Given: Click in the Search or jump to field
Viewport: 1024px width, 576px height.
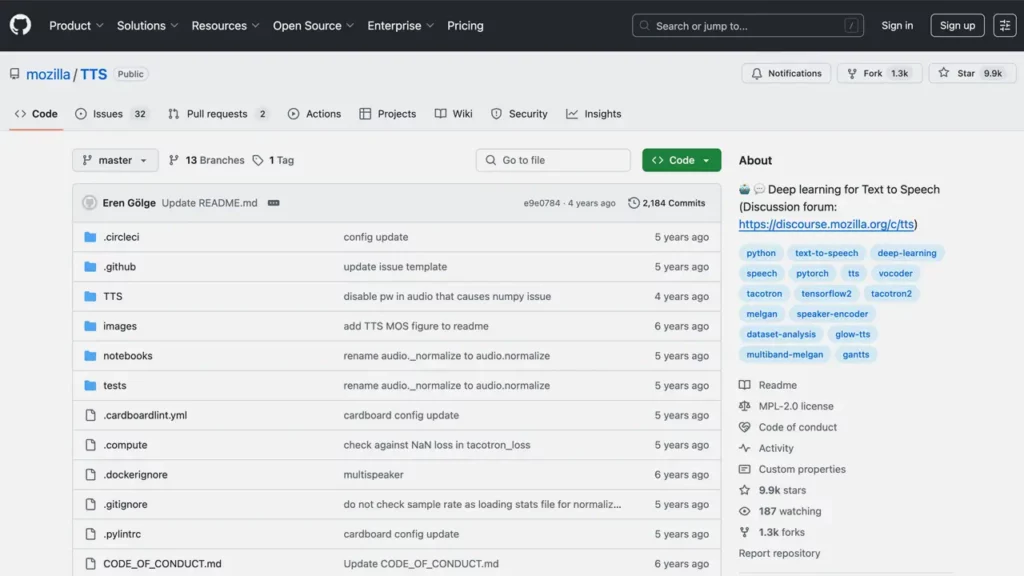Looking at the screenshot, I should pos(748,25).
